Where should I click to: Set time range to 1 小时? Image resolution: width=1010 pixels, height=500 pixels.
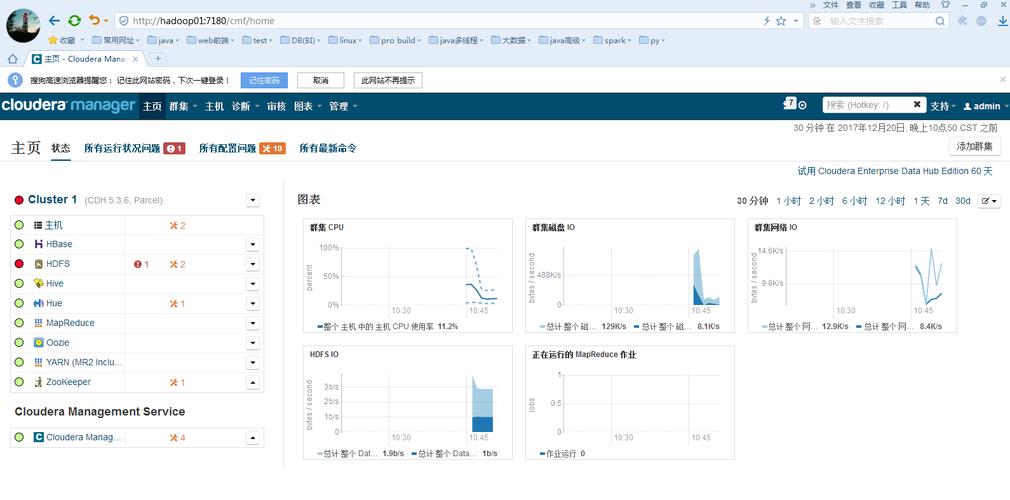[788, 201]
